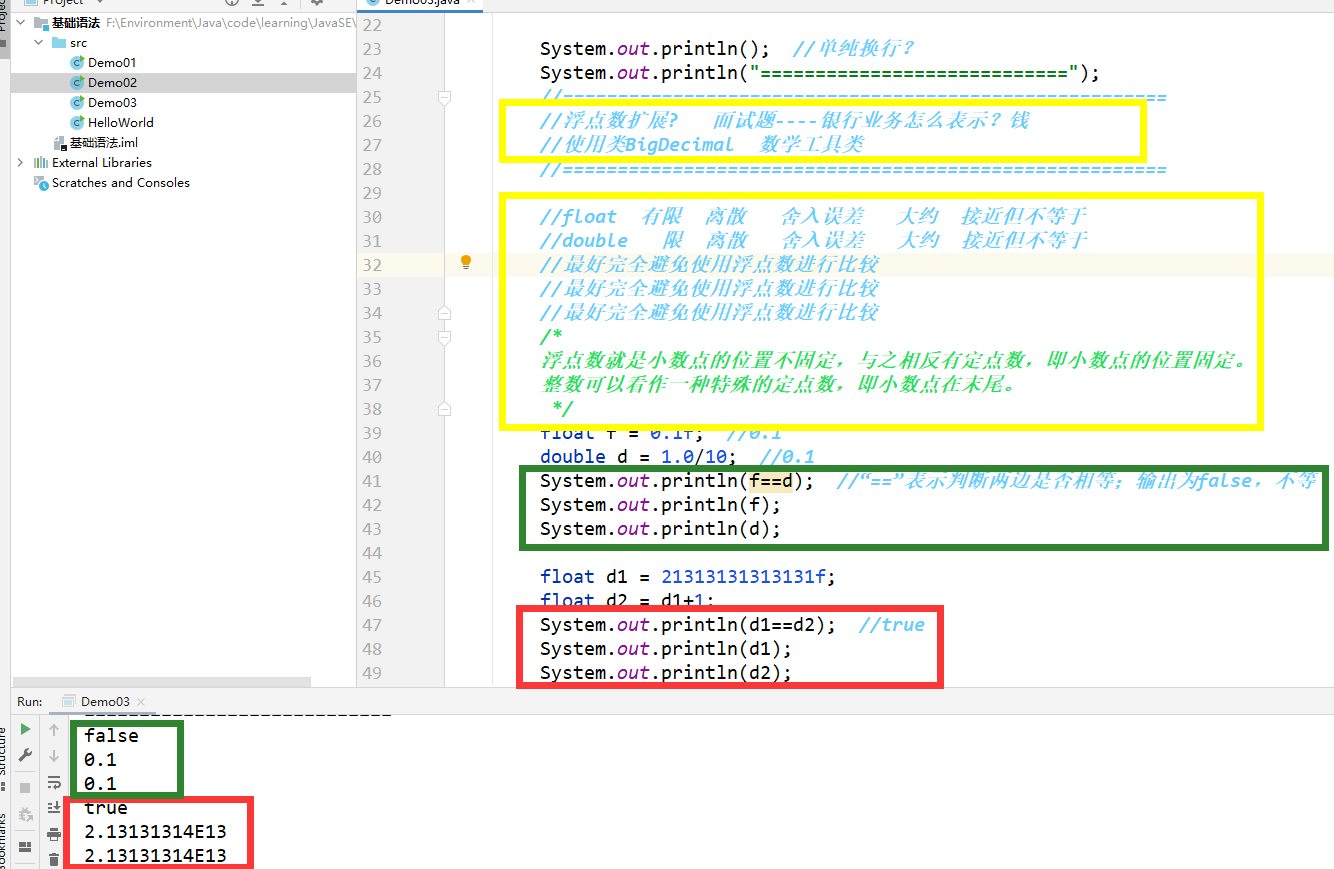Clear console with the trash can icon
The height and width of the screenshot is (869, 1334).
54,859
